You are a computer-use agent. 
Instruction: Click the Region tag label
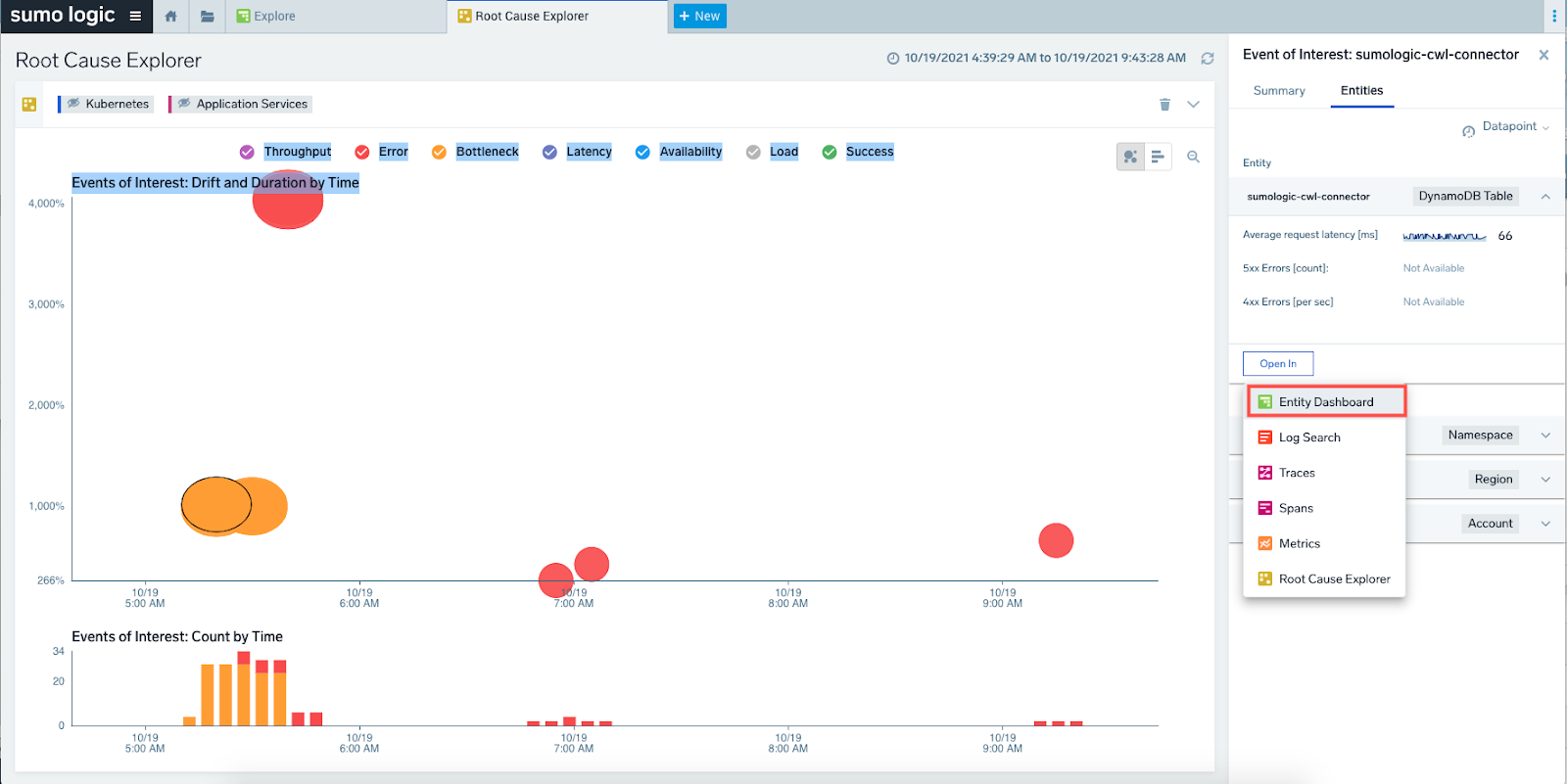(x=1493, y=480)
